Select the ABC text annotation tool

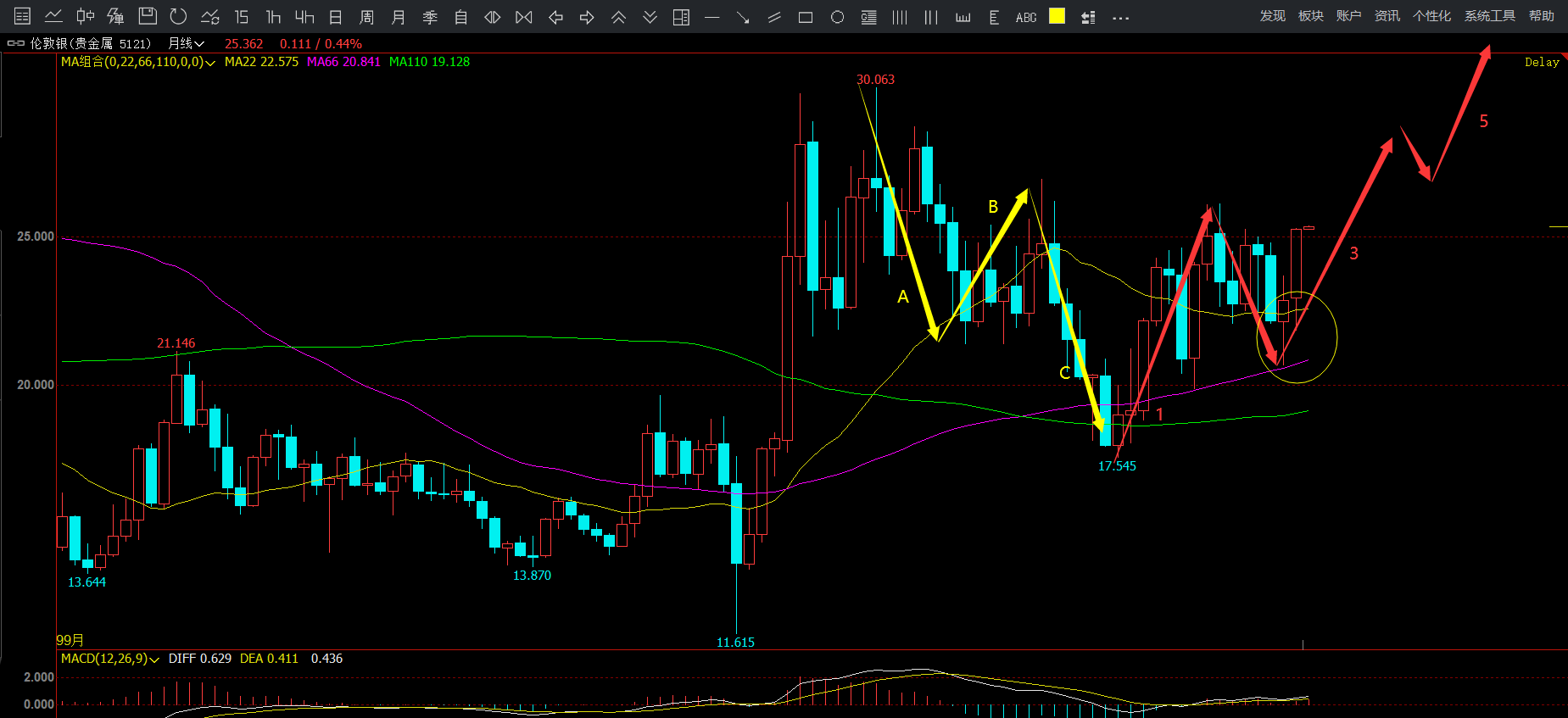(1026, 17)
